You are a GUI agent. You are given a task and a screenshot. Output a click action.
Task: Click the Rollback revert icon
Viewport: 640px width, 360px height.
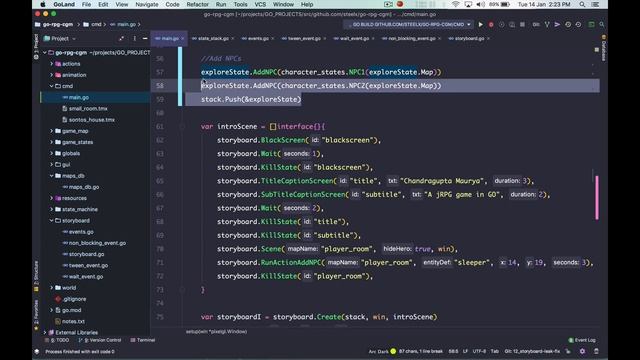coord(578,24)
